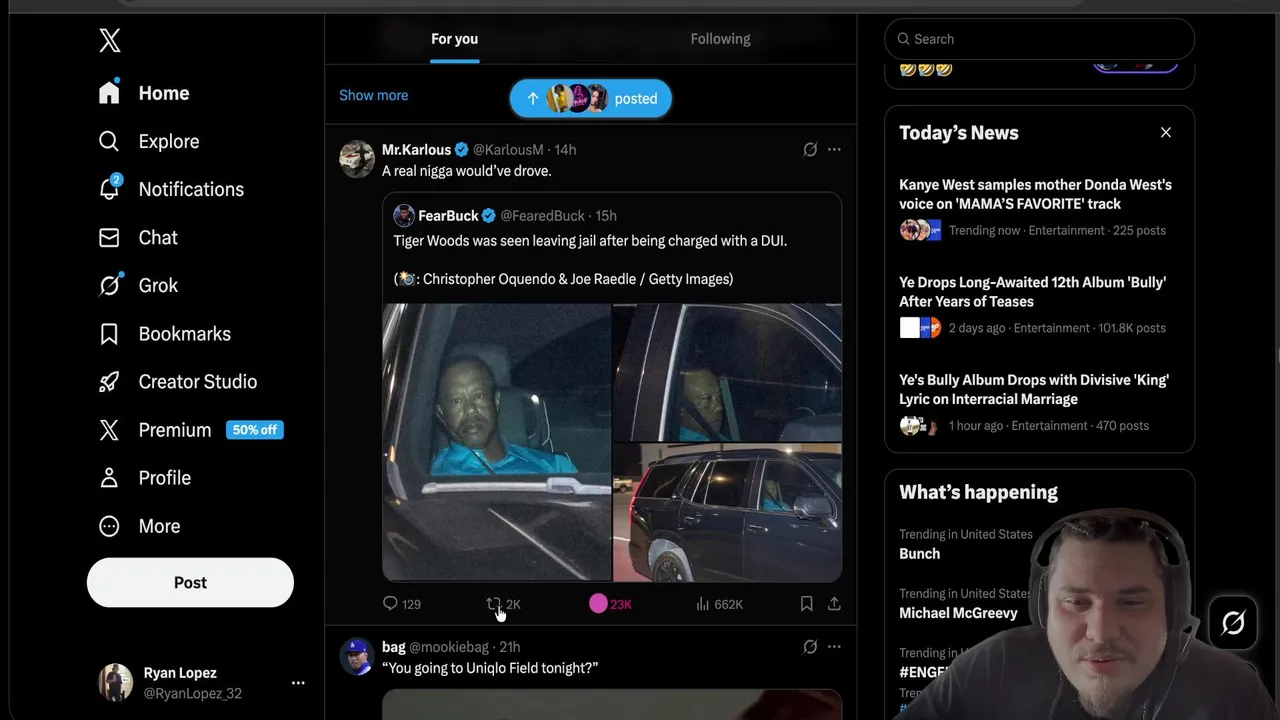Click Mr.Karlous avatar

(357, 159)
